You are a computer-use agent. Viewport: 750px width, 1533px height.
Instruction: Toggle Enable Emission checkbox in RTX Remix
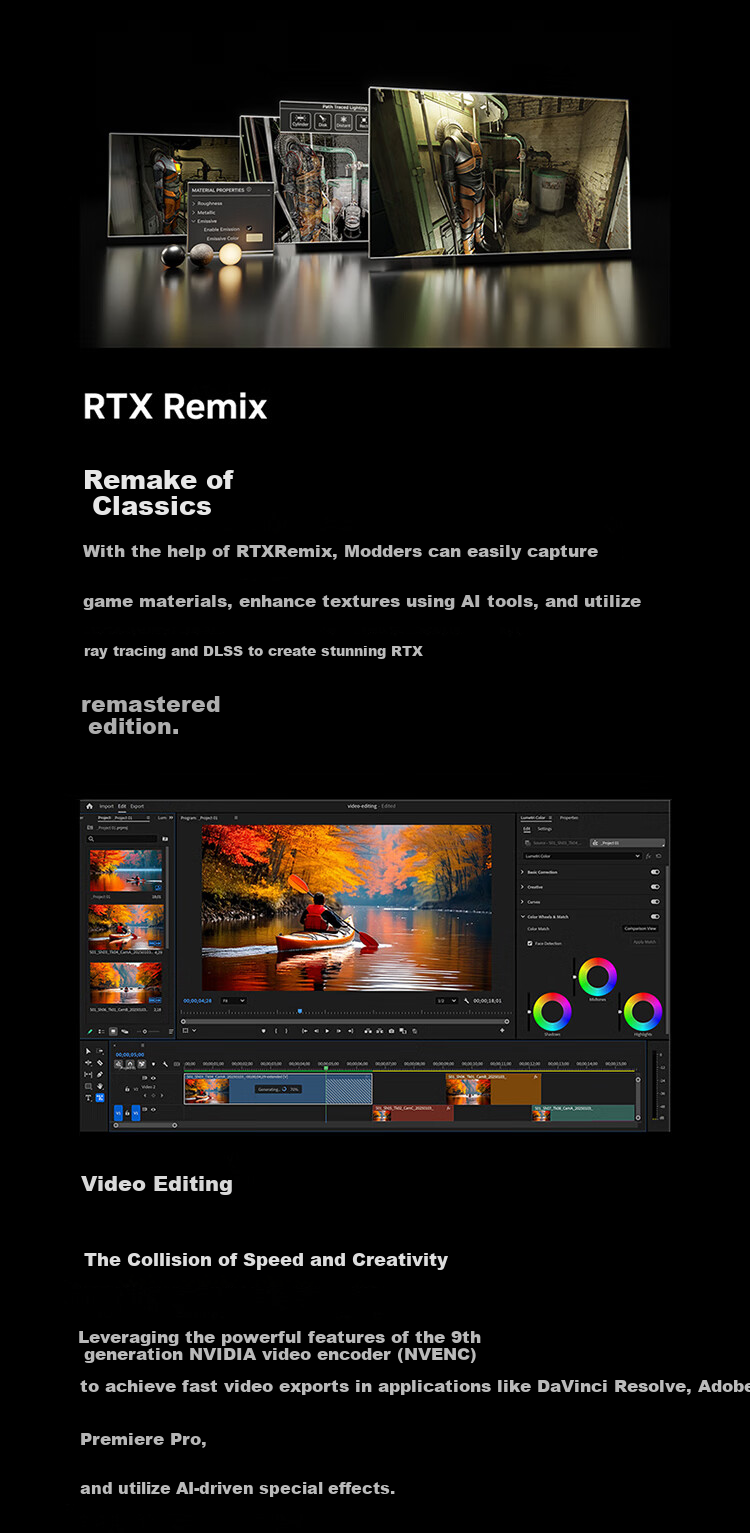click(x=249, y=229)
